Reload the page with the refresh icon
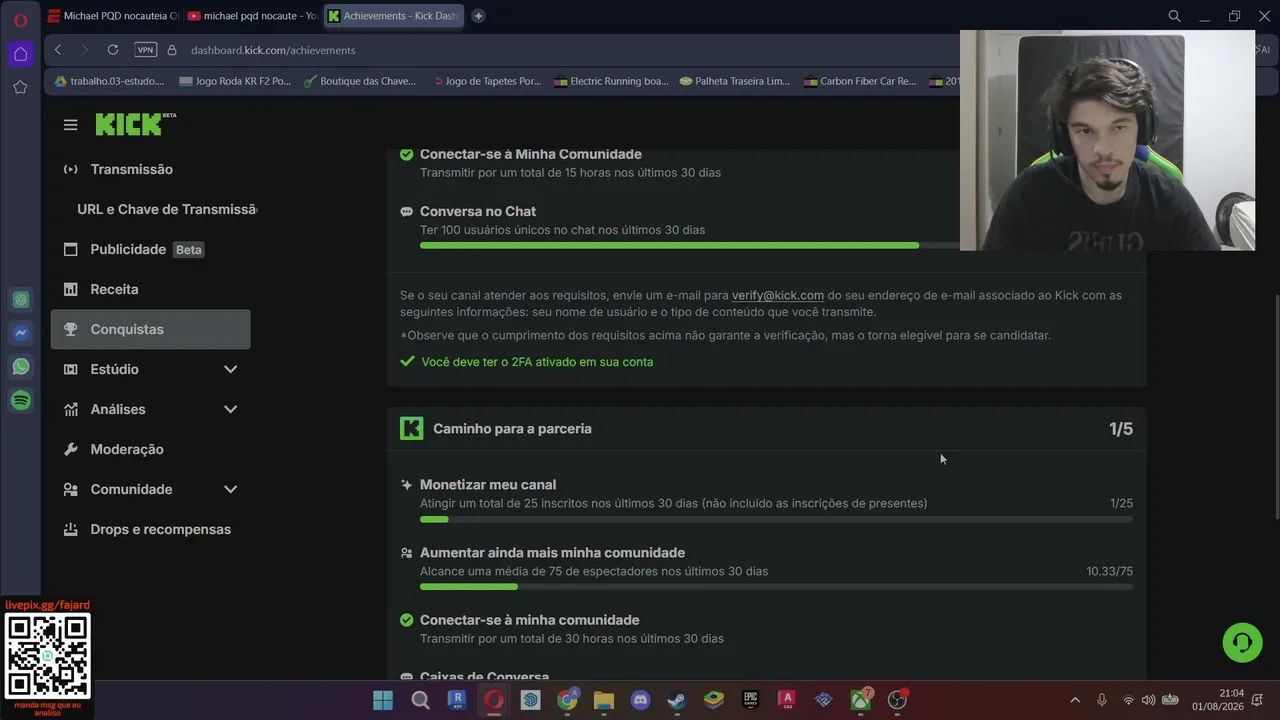Viewport: 1280px width, 720px height. [x=113, y=50]
